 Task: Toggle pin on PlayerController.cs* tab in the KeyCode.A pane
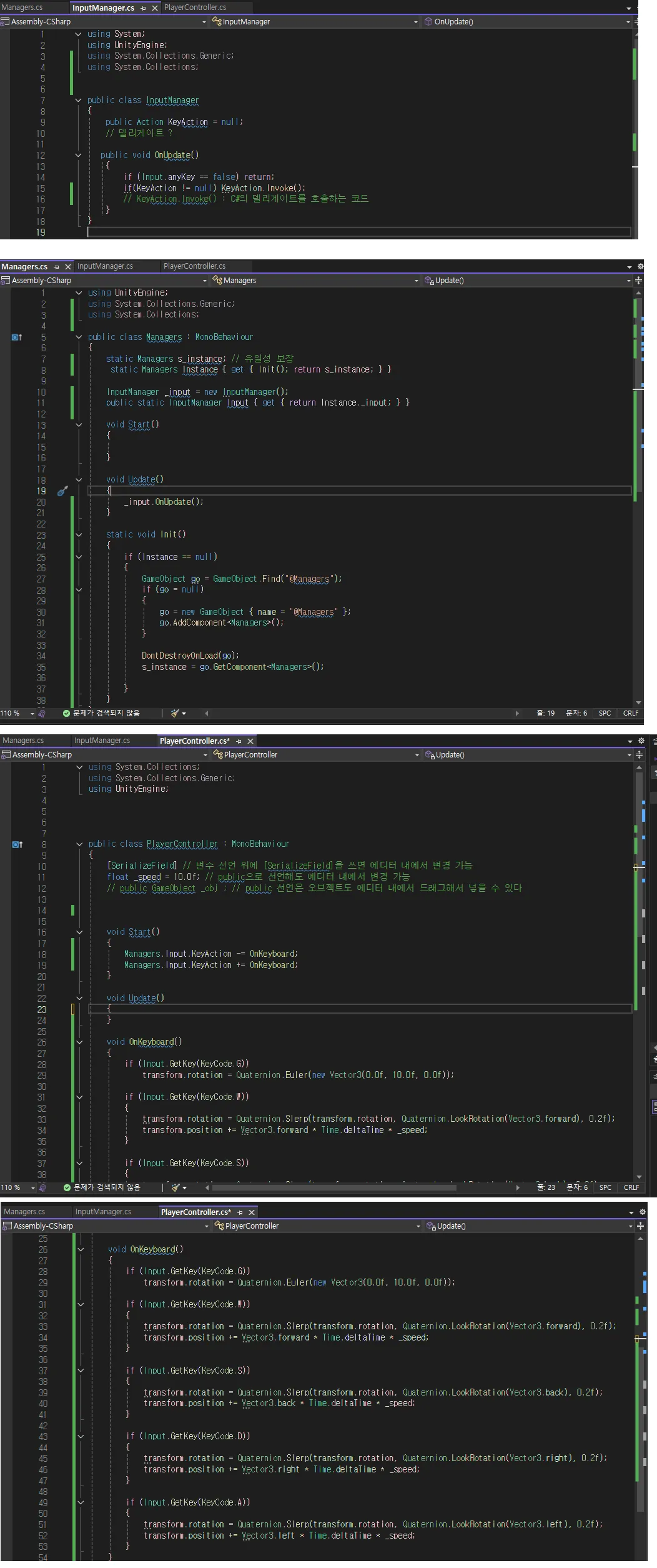240,1212
